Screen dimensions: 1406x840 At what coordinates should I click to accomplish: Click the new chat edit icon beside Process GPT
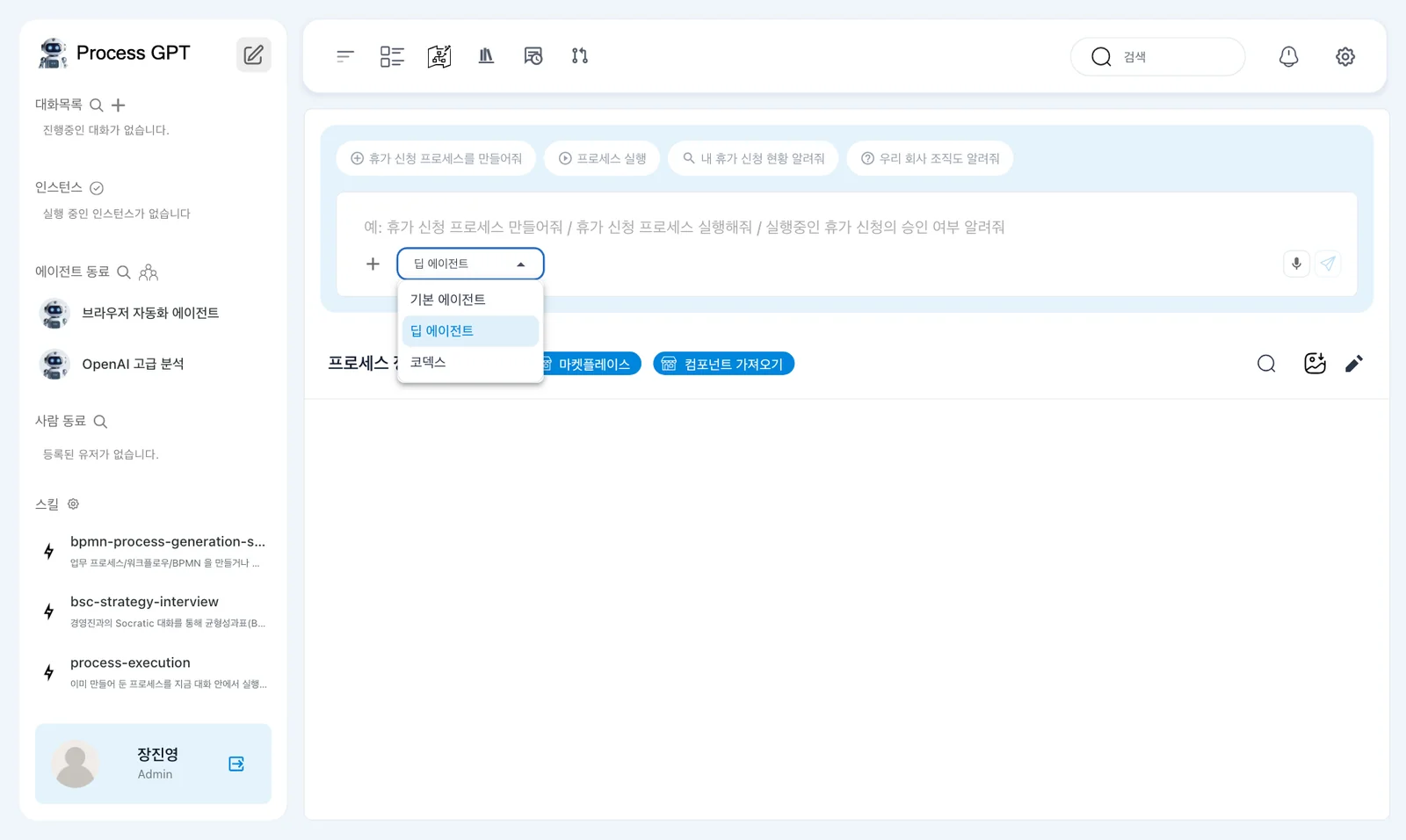click(x=253, y=54)
